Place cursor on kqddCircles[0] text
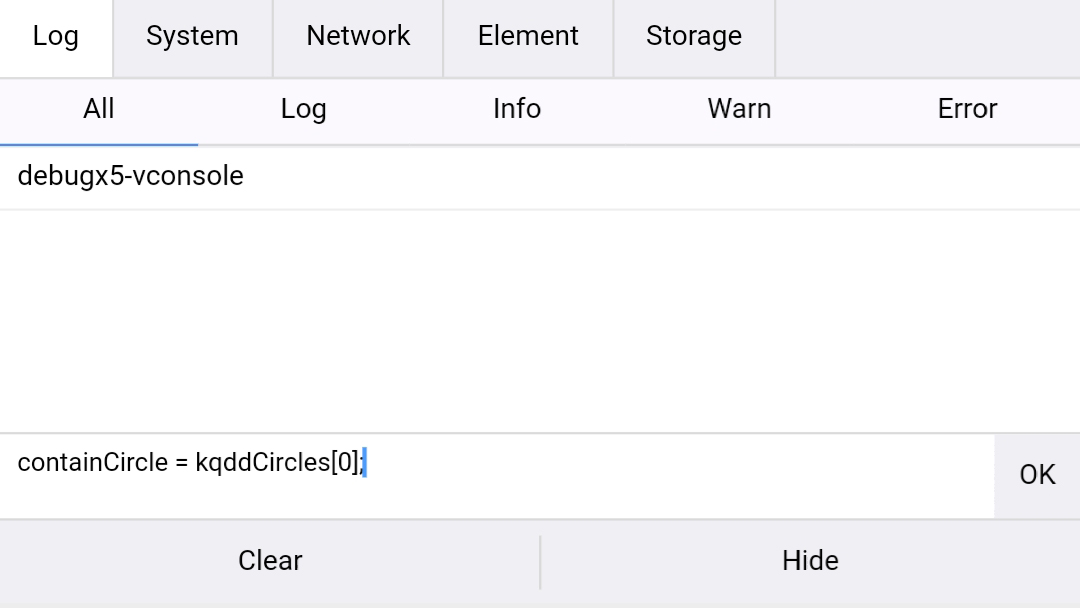The width and height of the screenshot is (1080, 608). tap(276, 463)
